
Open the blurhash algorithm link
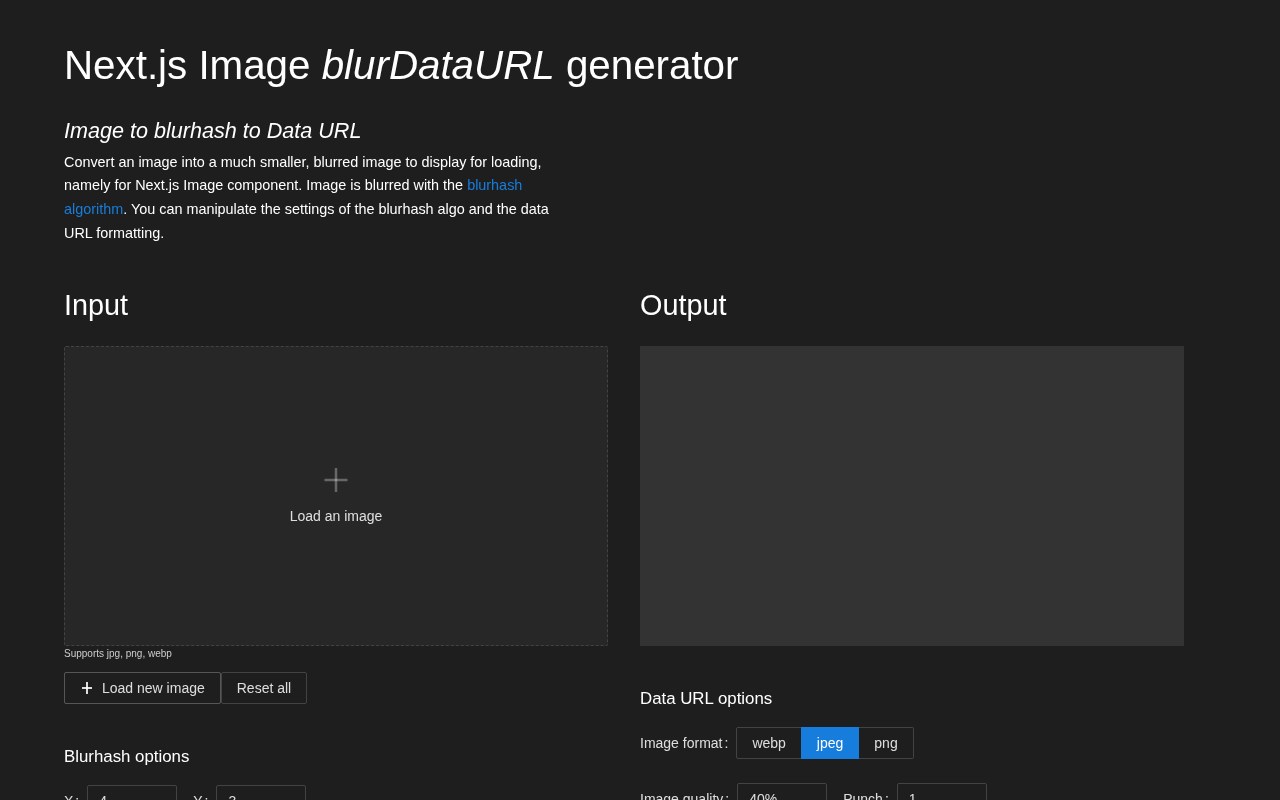point(494,186)
